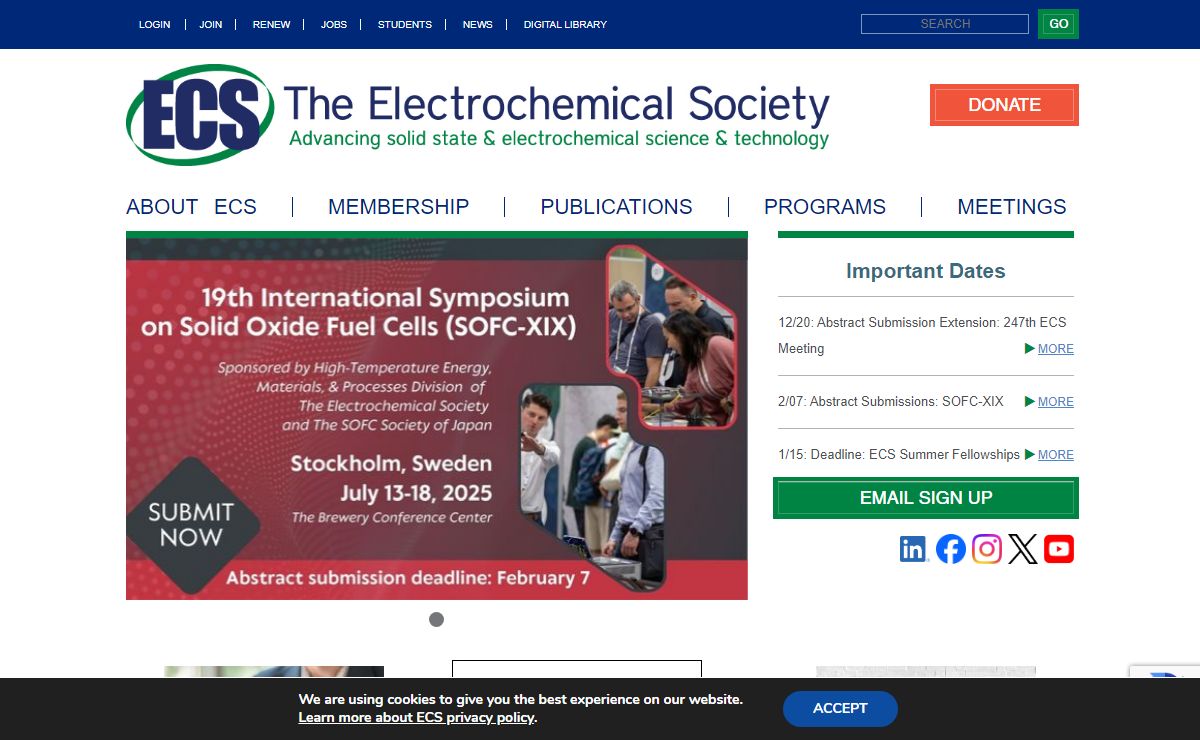Open the ECS Facebook page icon
This screenshot has height=740, width=1200.
pyautogui.click(x=951, y=549)
